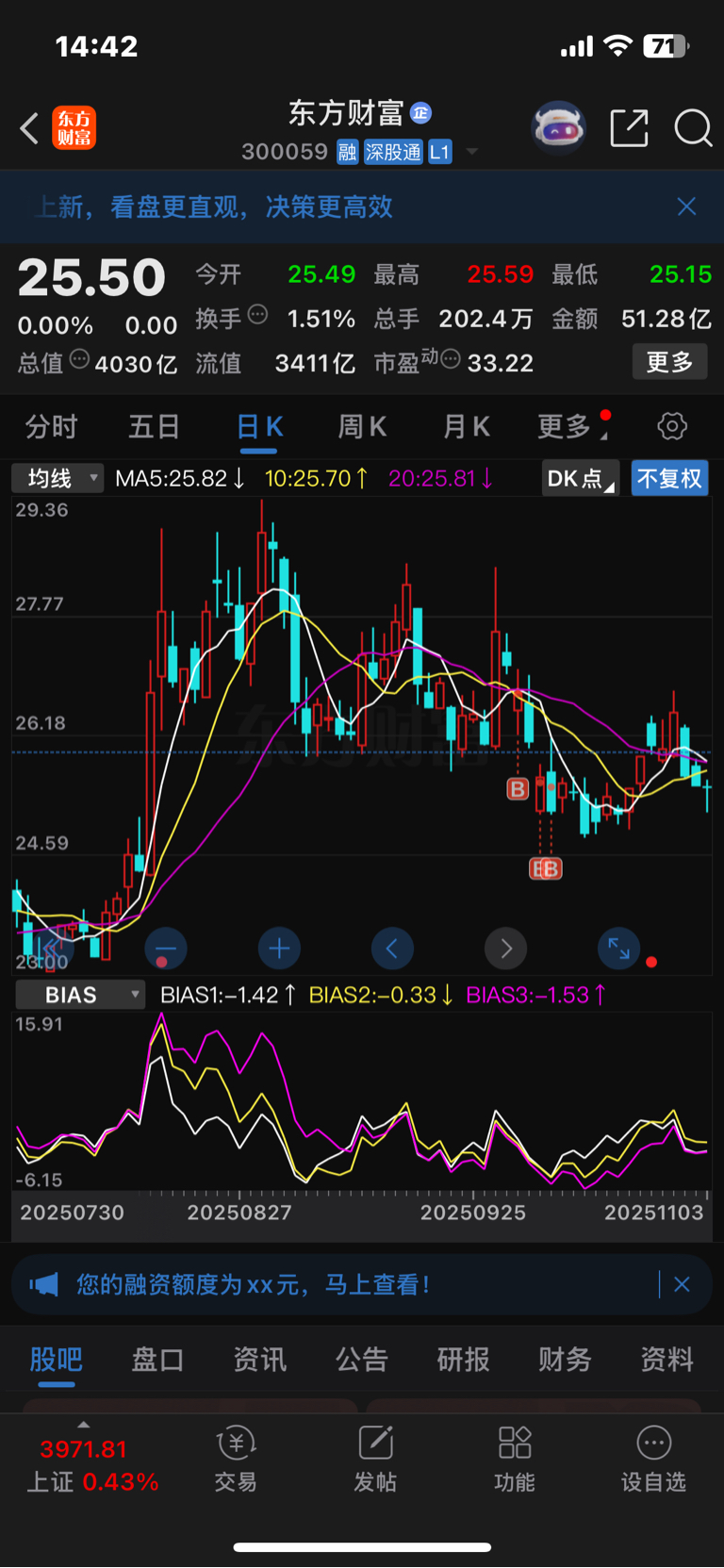Tap the 深股通 badge
The width and height of the screenshot is (724, 1568).
(x=393, y=152)
